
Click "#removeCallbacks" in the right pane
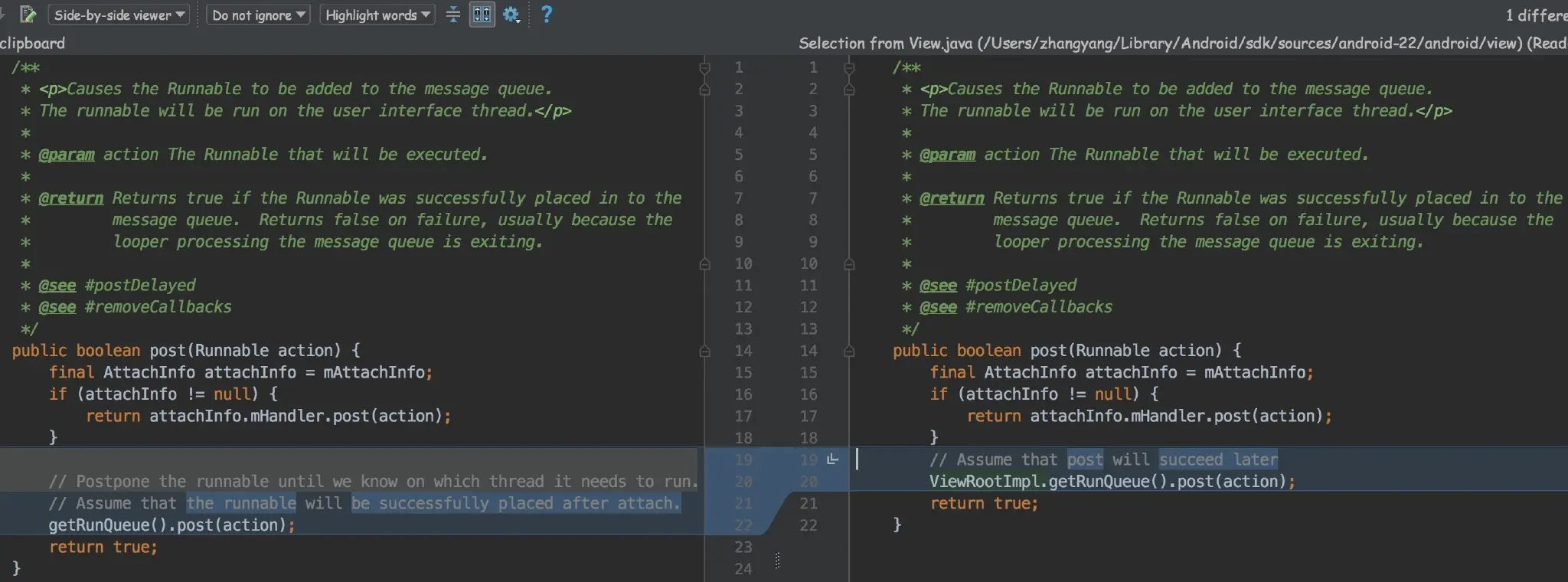(1039, 307)
